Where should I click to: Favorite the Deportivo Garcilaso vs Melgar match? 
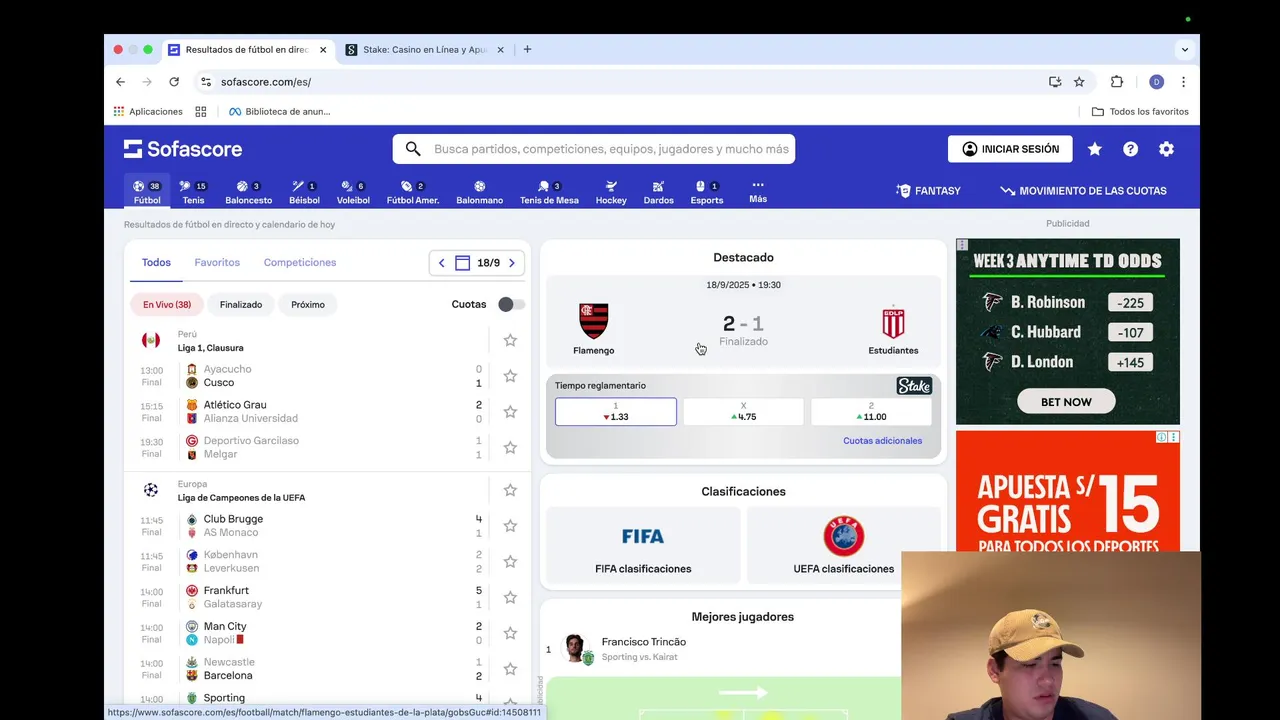pos(510,447)
